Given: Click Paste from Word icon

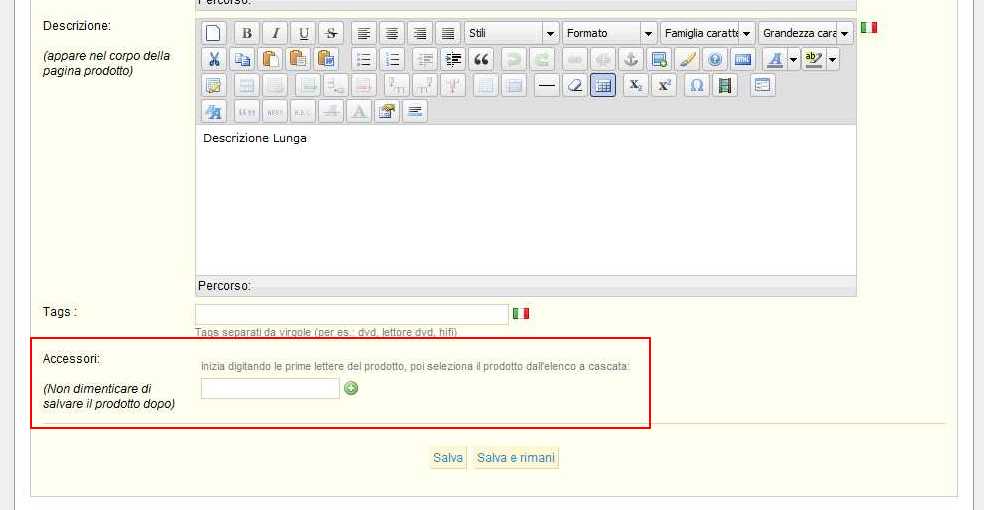Looking at the screenshot, I should pyautogui.click(x=326, y=60).
